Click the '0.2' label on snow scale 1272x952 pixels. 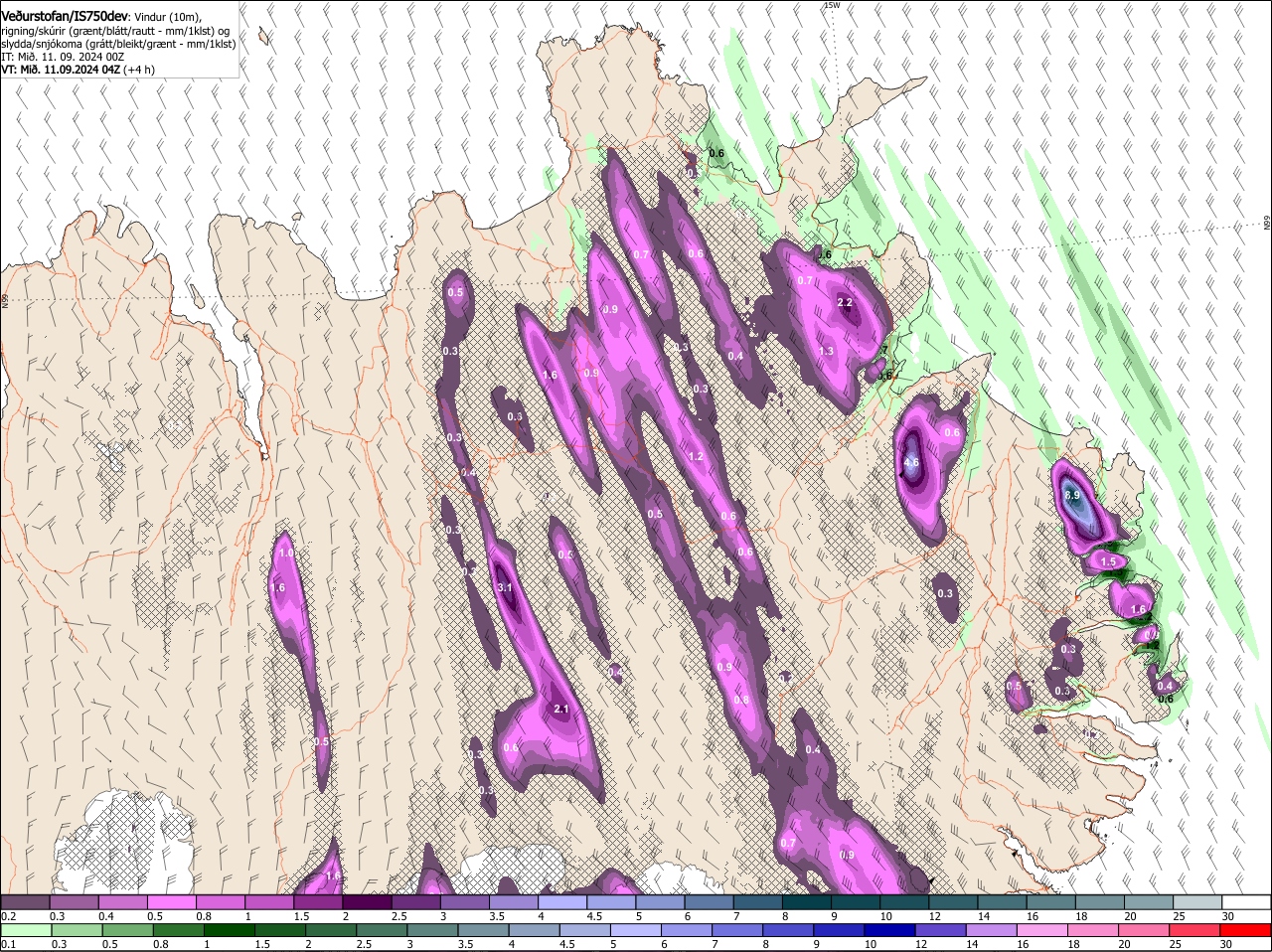(x=8, y=915)
